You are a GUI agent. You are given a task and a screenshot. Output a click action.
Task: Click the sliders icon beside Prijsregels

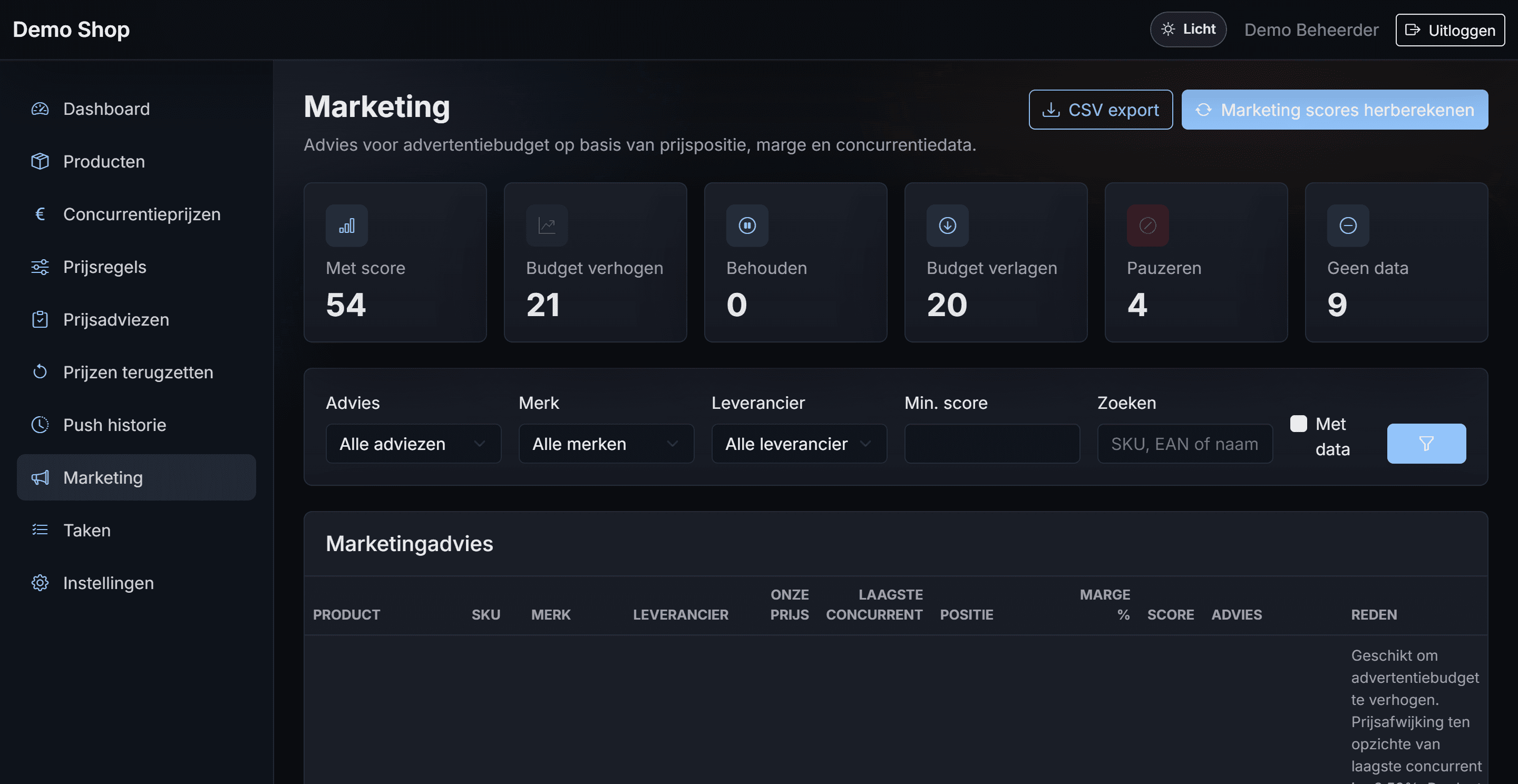click(x=40, y=267)
